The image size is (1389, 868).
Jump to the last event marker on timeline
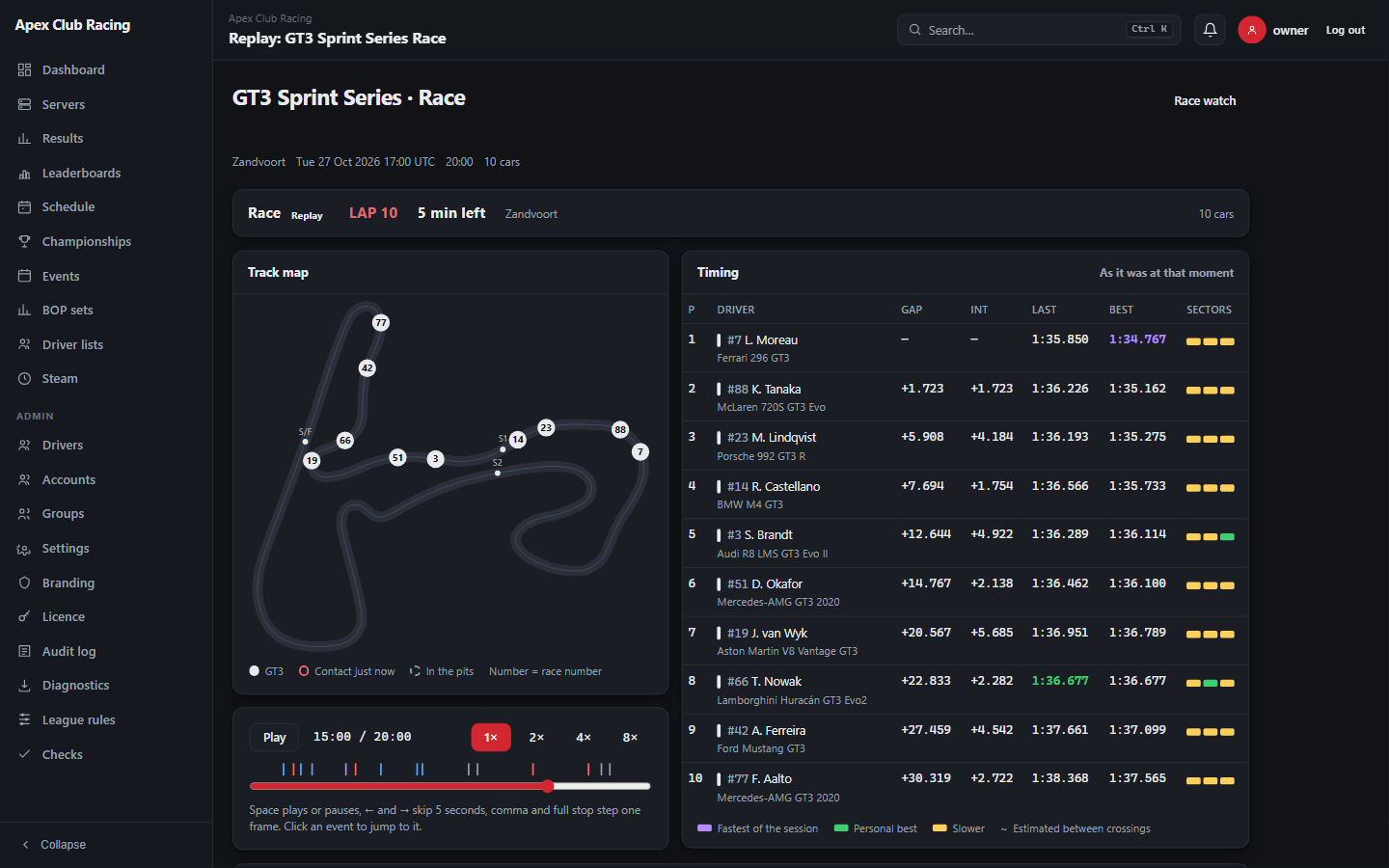point(610,769)
